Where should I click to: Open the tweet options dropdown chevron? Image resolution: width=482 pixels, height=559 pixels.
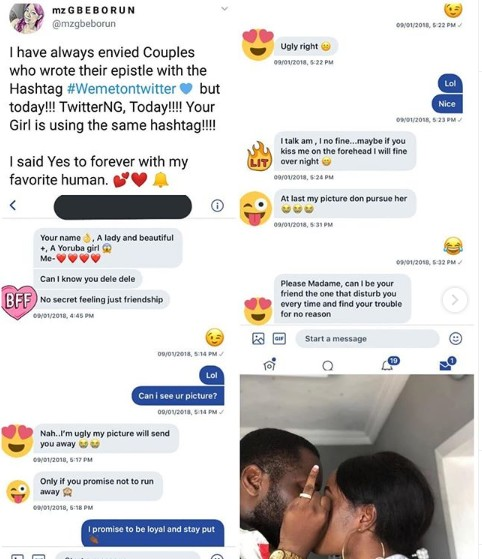tap(224, 9)
